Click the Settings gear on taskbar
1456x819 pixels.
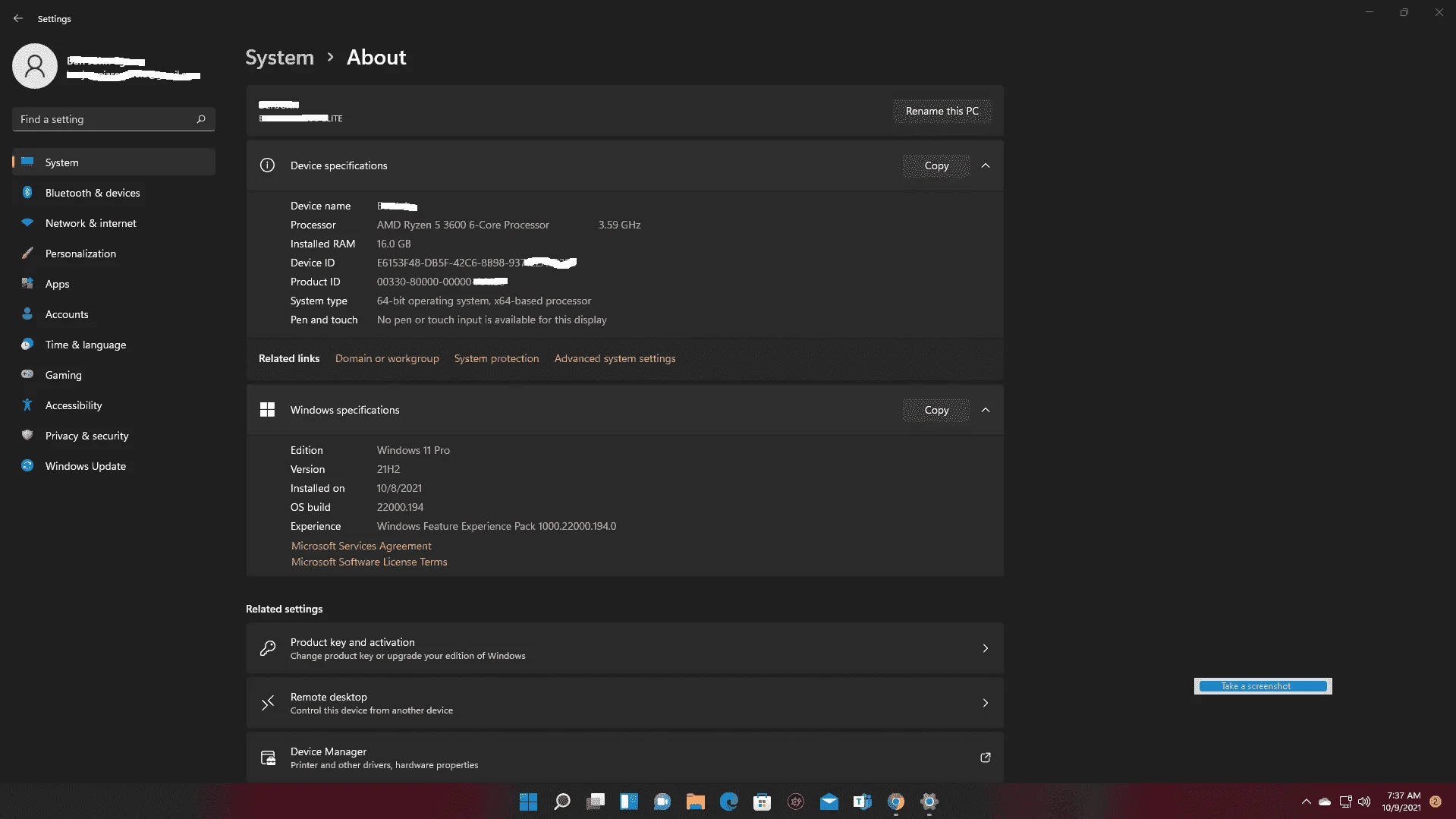coord(929,802)
